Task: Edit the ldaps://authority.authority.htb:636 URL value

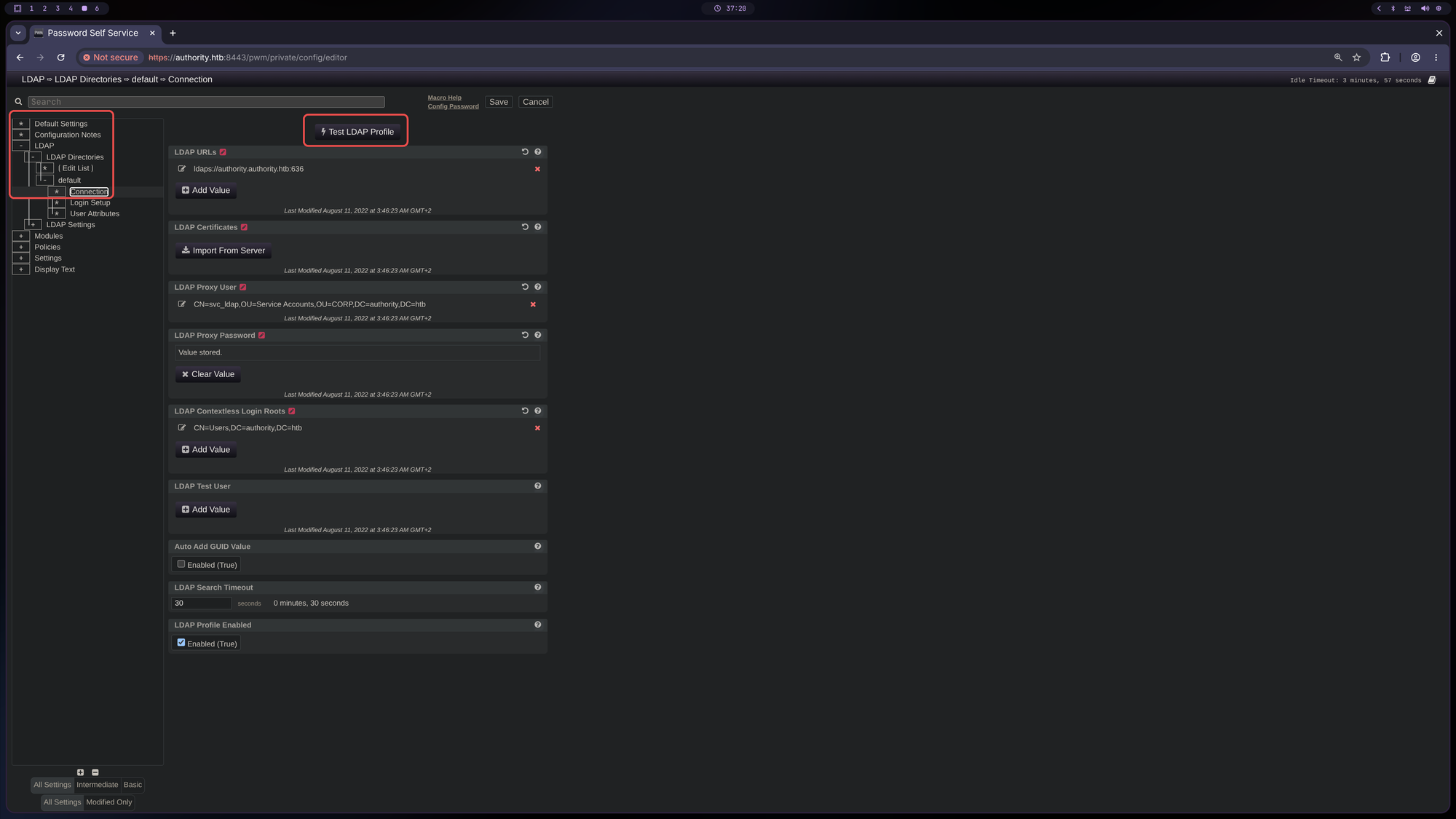Action: [182, 169]
